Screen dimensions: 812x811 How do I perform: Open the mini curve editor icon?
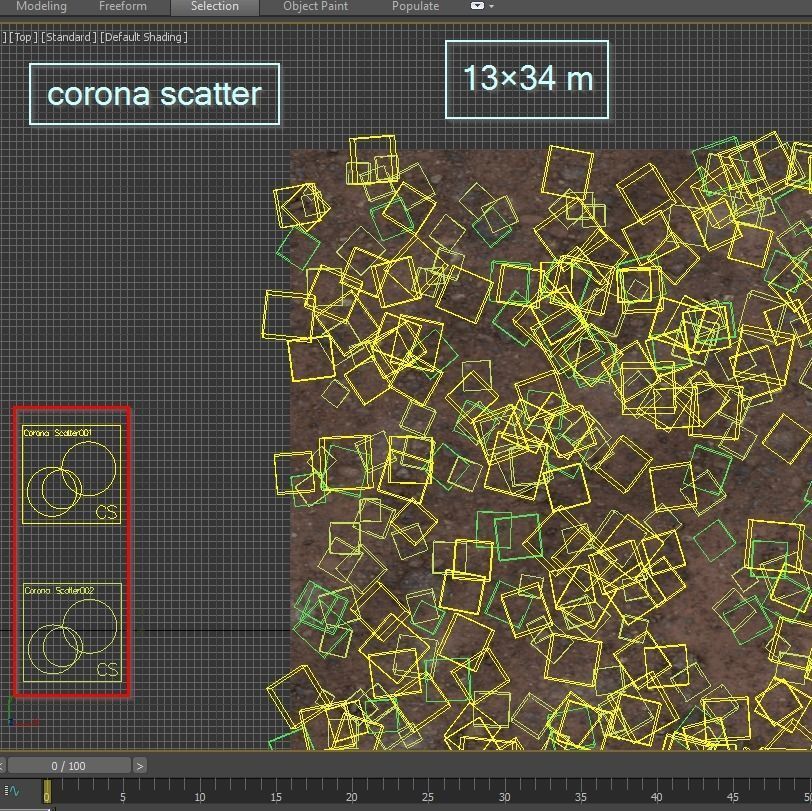12,791
